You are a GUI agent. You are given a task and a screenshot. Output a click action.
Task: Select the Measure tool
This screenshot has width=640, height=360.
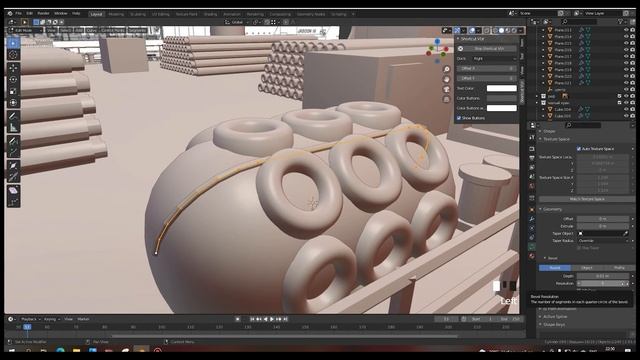13,128
